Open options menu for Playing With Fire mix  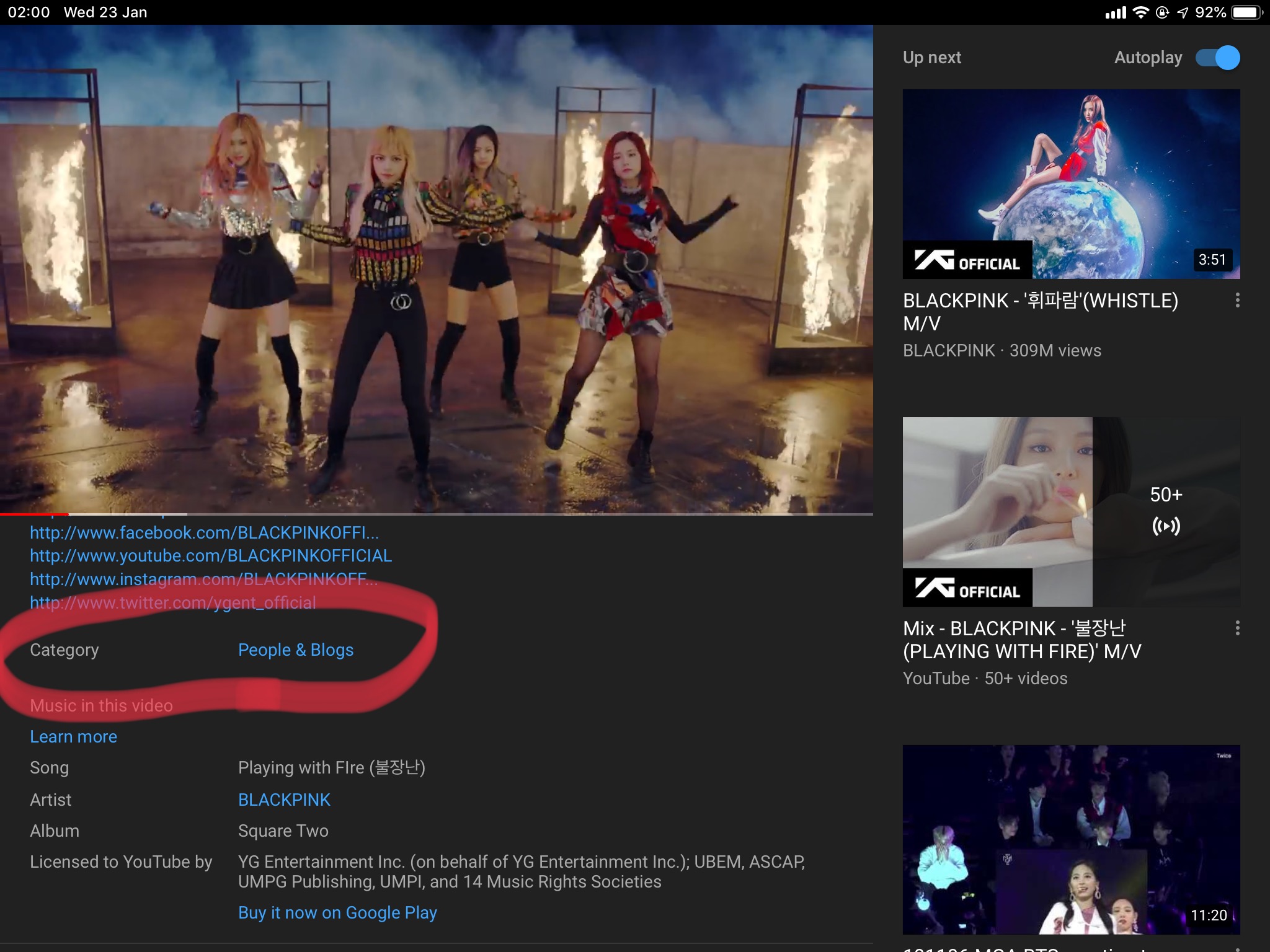click(x=1237, y=628)
